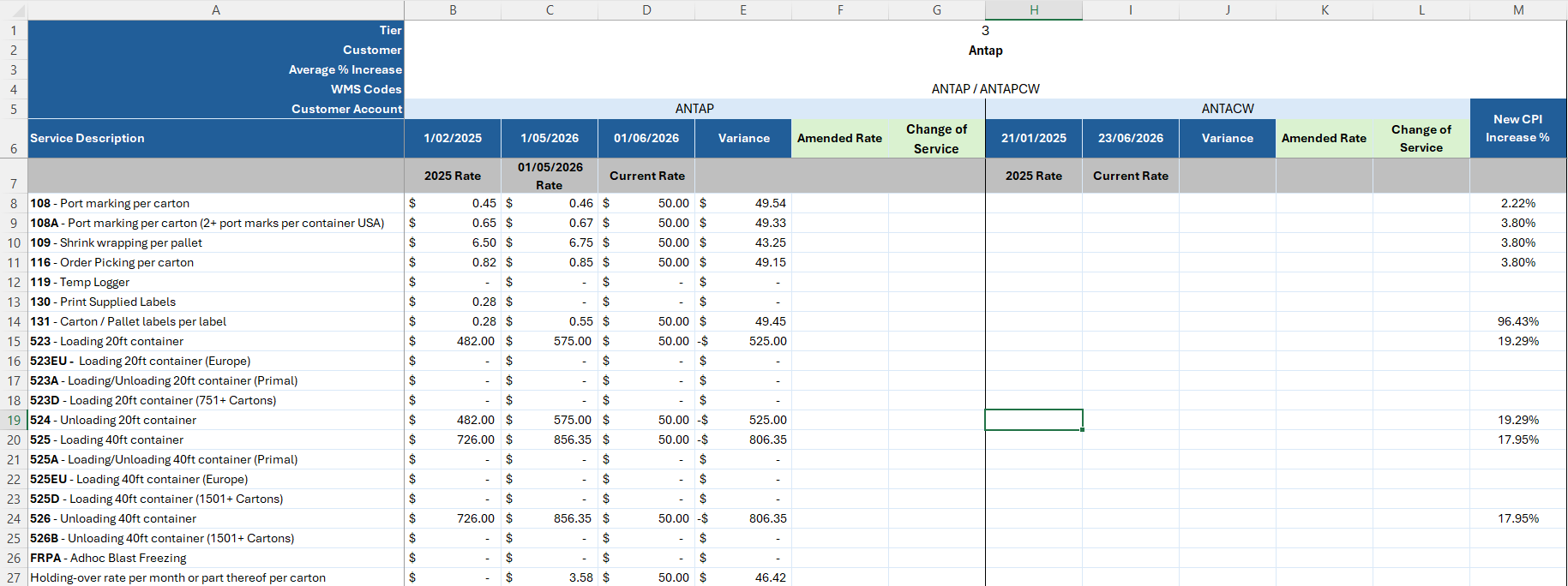Click the '21/01/2025' date header cell
Screen dimensions: 1568x586
pos(1034,138)
